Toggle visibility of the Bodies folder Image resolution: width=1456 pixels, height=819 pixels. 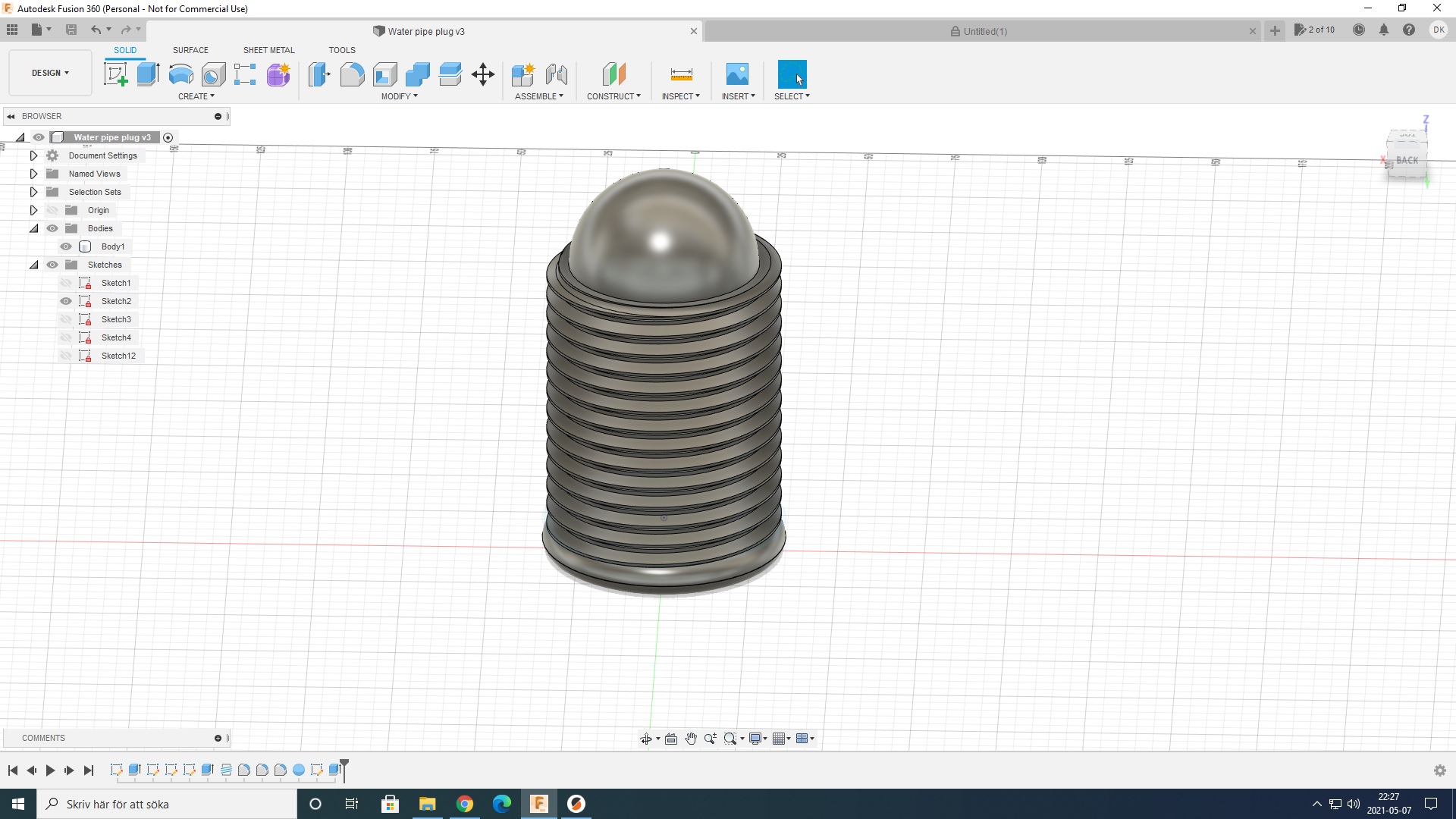click(52, 228)
